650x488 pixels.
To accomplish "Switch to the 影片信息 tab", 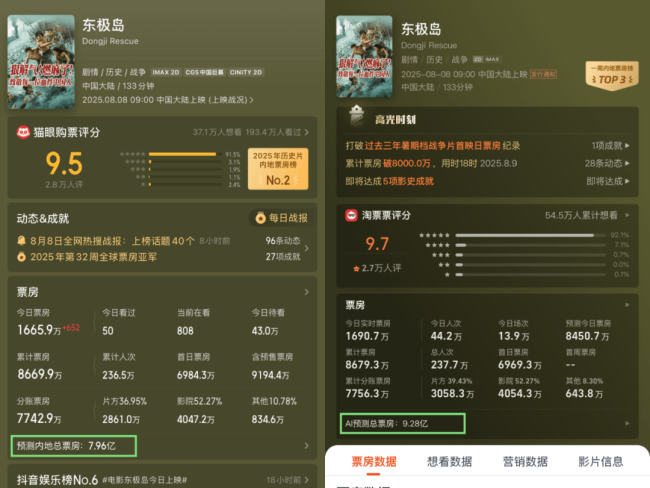I will pyautogui.click(x=601, y=461).
